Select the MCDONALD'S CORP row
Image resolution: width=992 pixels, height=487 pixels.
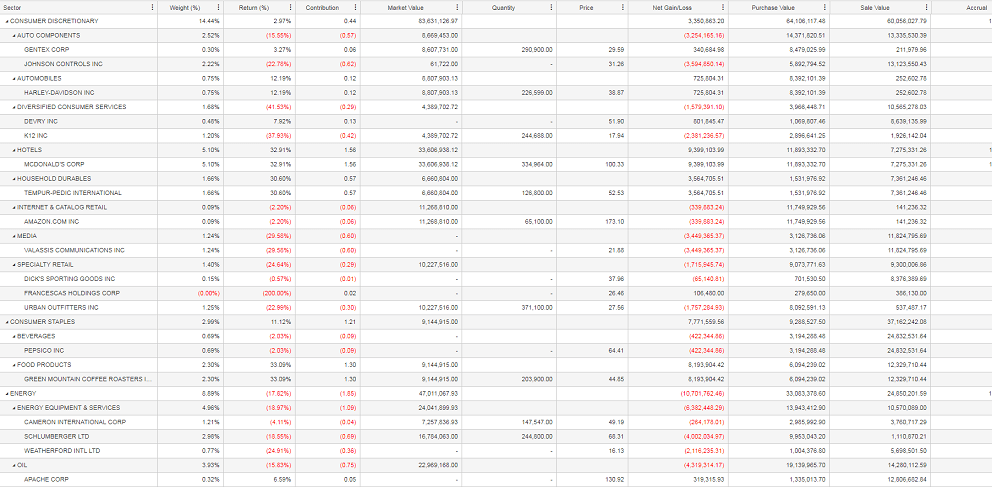coord(496,164)
